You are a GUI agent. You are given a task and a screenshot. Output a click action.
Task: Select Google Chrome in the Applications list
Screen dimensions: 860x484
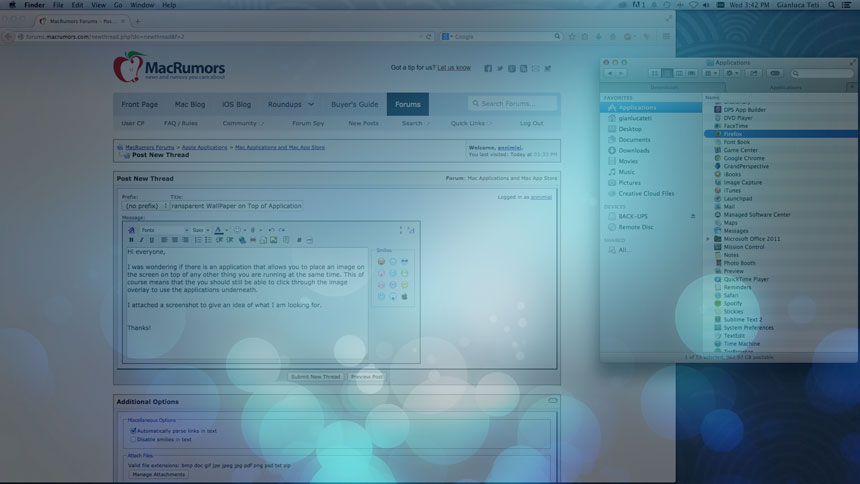pos(744,158)
